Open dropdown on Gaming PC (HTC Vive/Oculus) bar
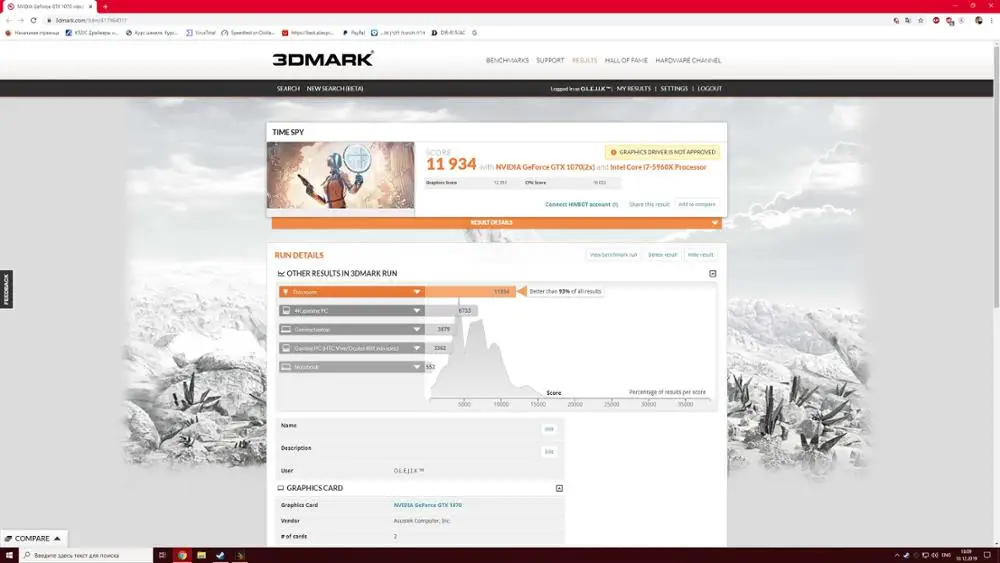Screen dimensions: 1000x563 416,348
